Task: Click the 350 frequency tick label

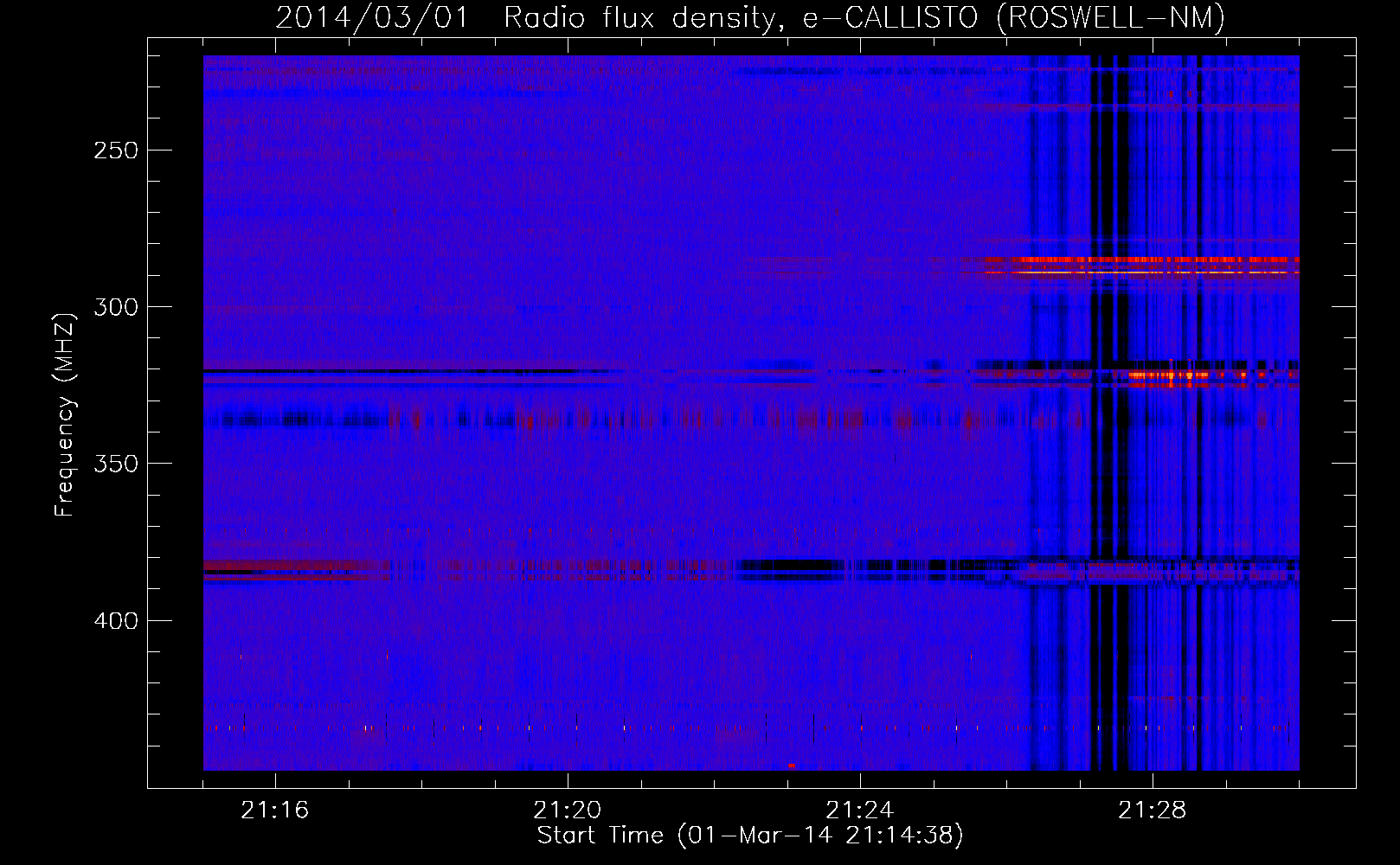Action: pos(116,464)
